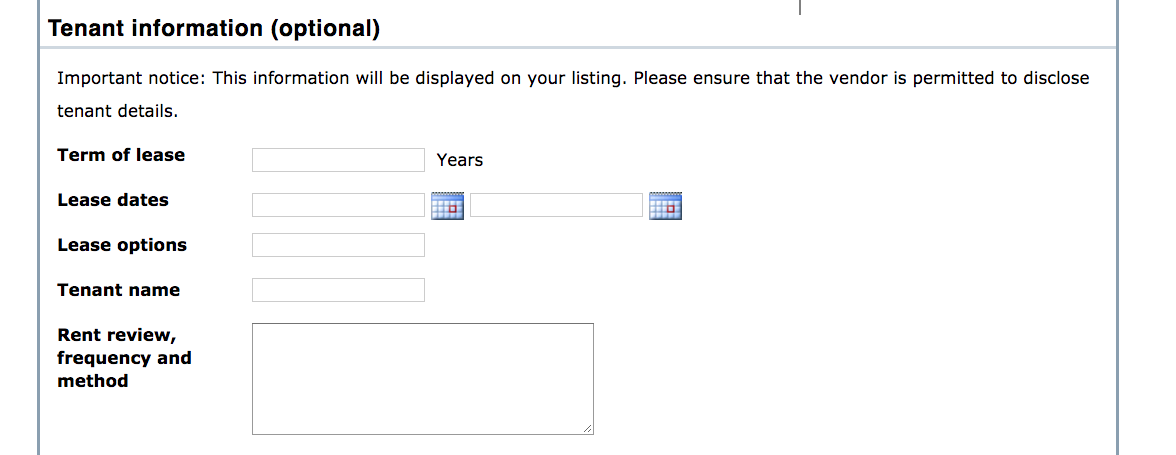Click into the Tenant name field

[338, 290]
